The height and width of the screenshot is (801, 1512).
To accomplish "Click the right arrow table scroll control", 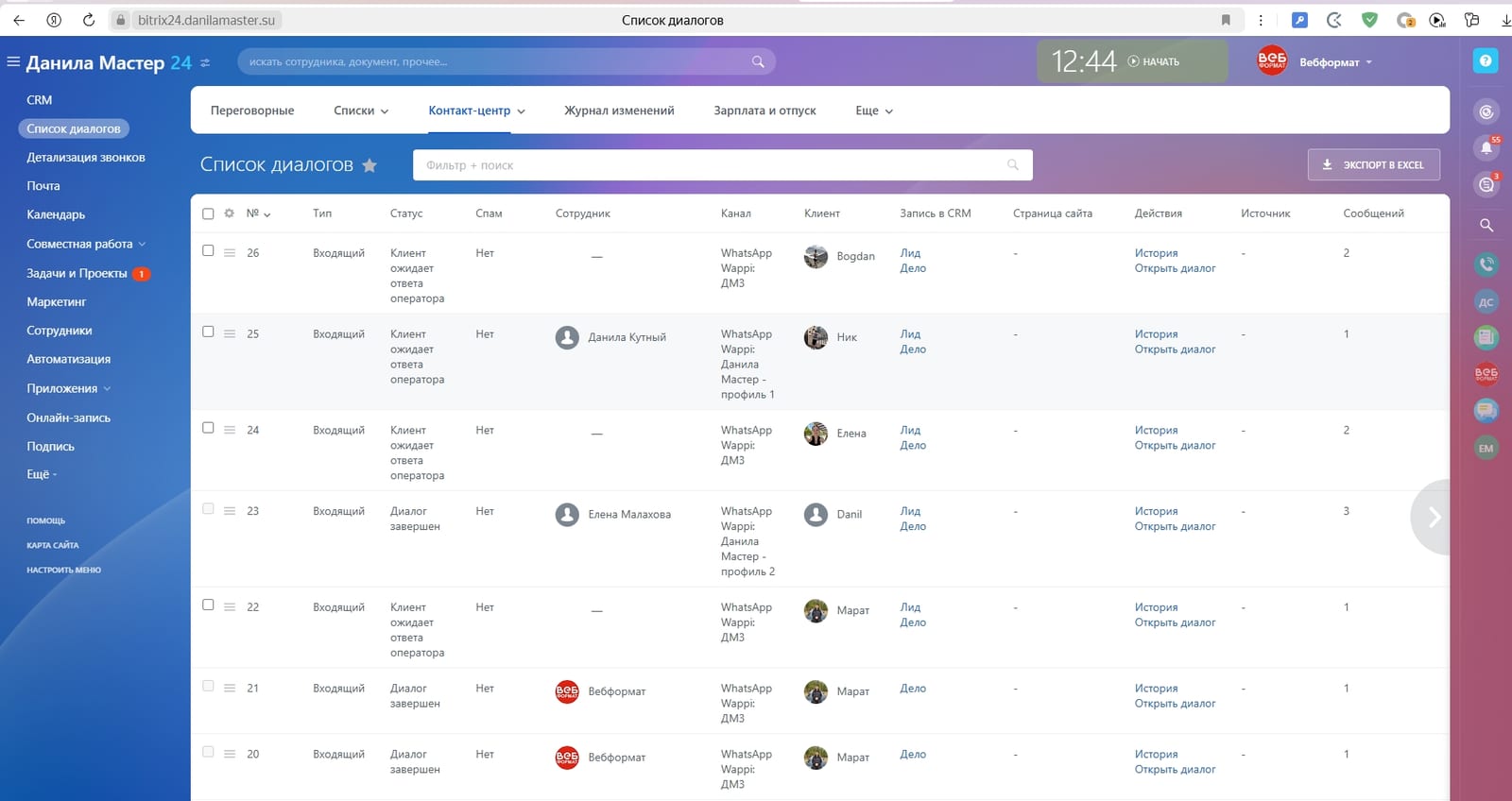I will [x=1433, y=517].
